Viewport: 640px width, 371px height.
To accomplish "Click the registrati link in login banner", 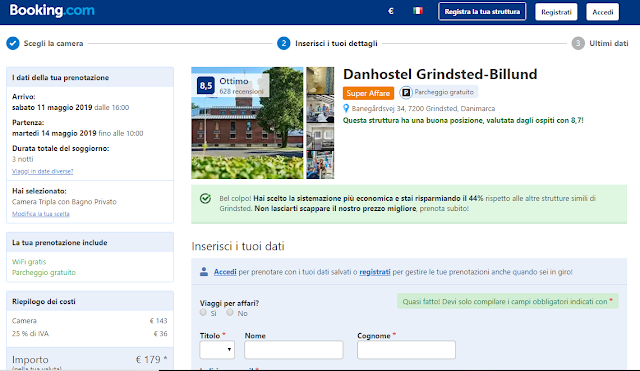I will point(375,272).
